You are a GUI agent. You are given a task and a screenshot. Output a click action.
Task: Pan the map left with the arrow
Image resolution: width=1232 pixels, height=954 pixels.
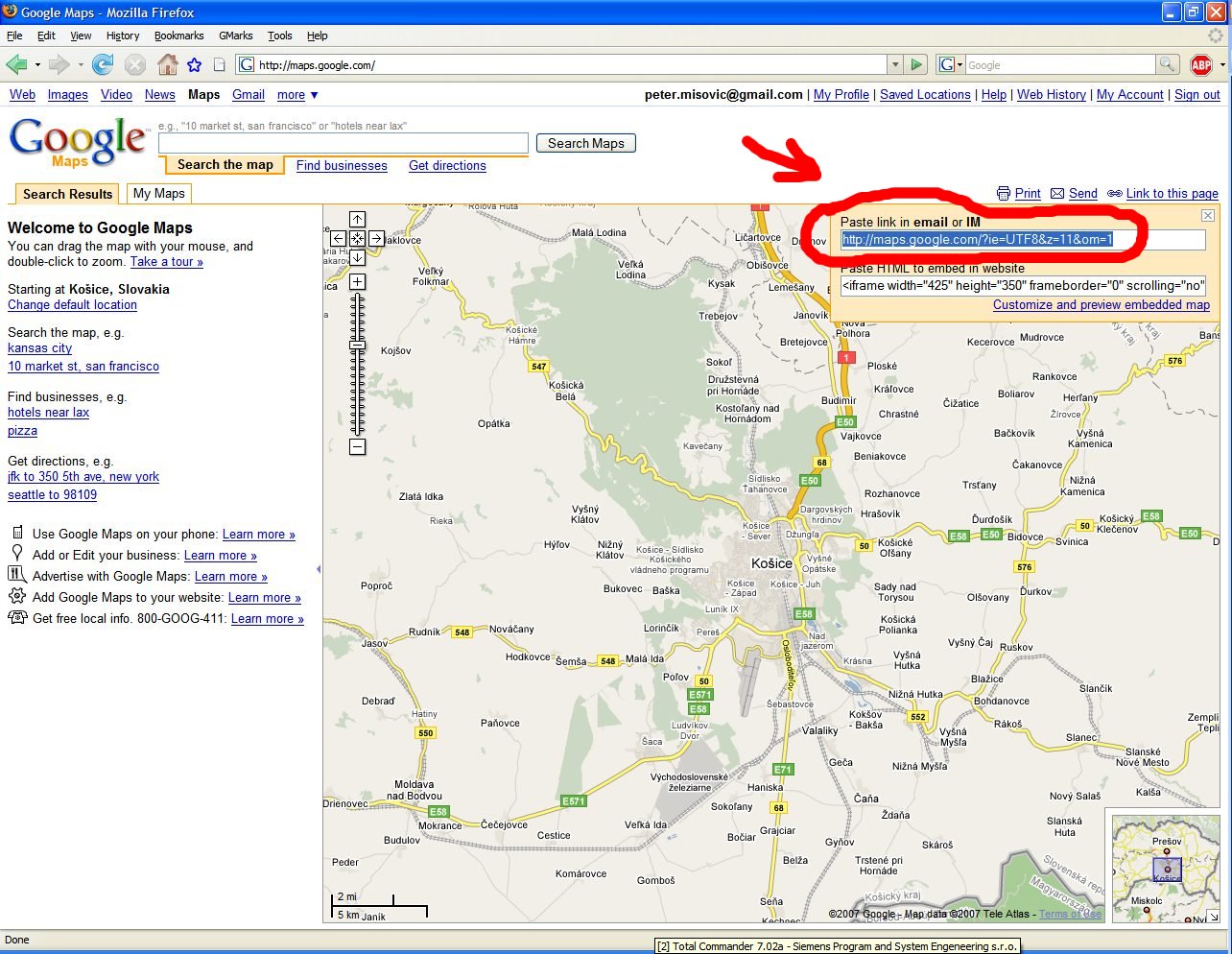tap(339, 238)
